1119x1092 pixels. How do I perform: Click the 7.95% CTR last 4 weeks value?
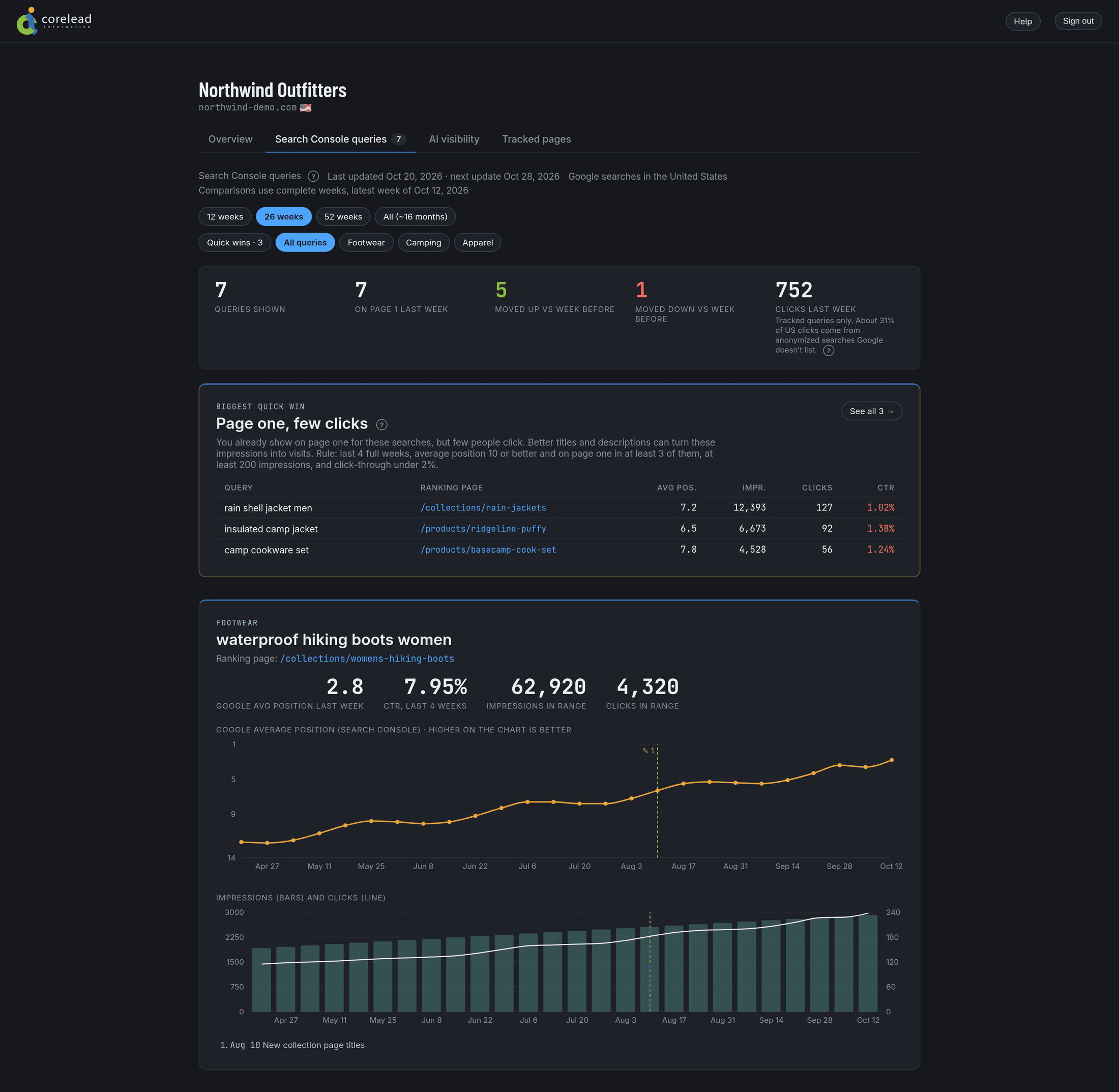click(436, 686)
